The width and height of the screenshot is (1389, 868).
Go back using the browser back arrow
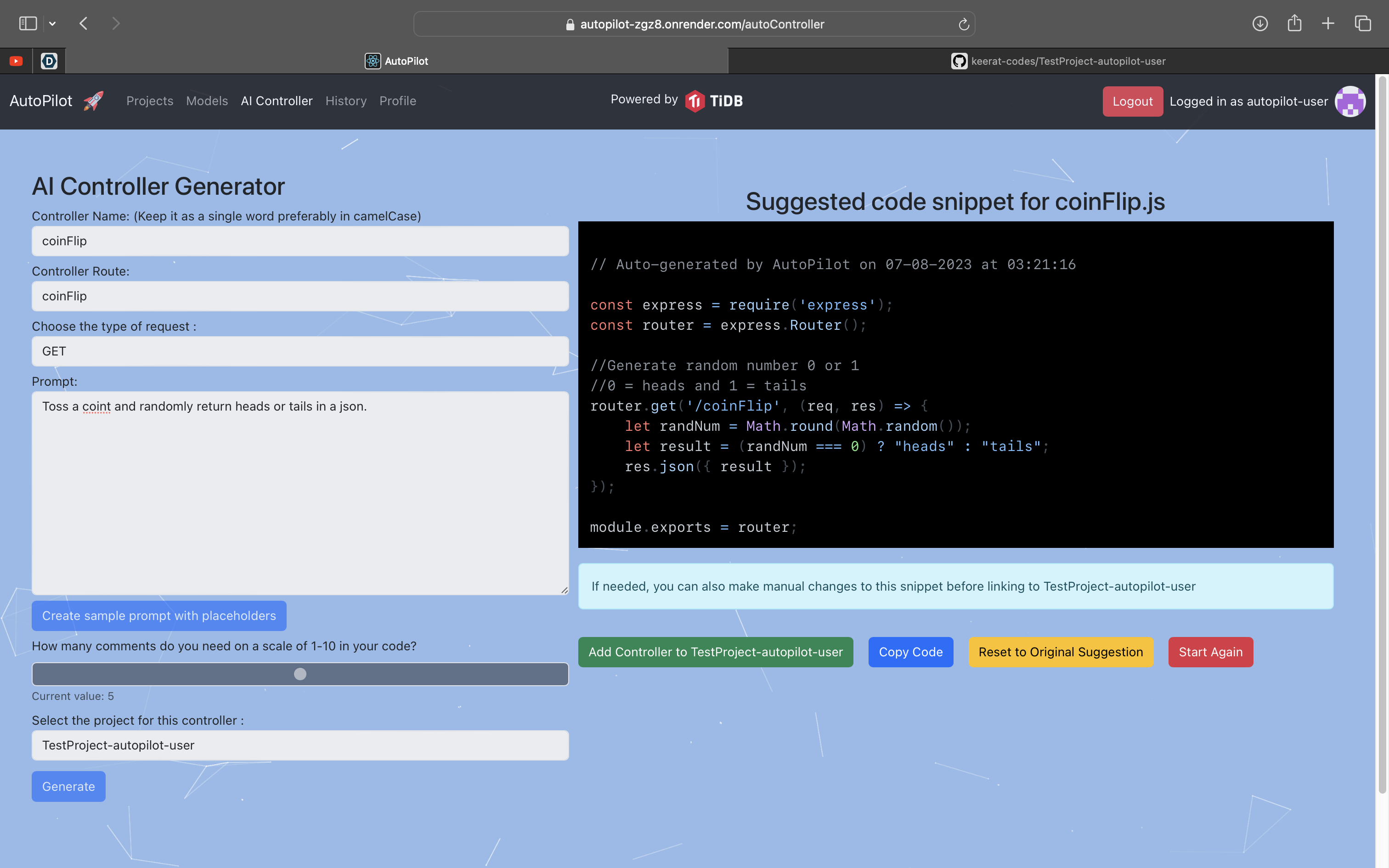[x=84, y=23]
